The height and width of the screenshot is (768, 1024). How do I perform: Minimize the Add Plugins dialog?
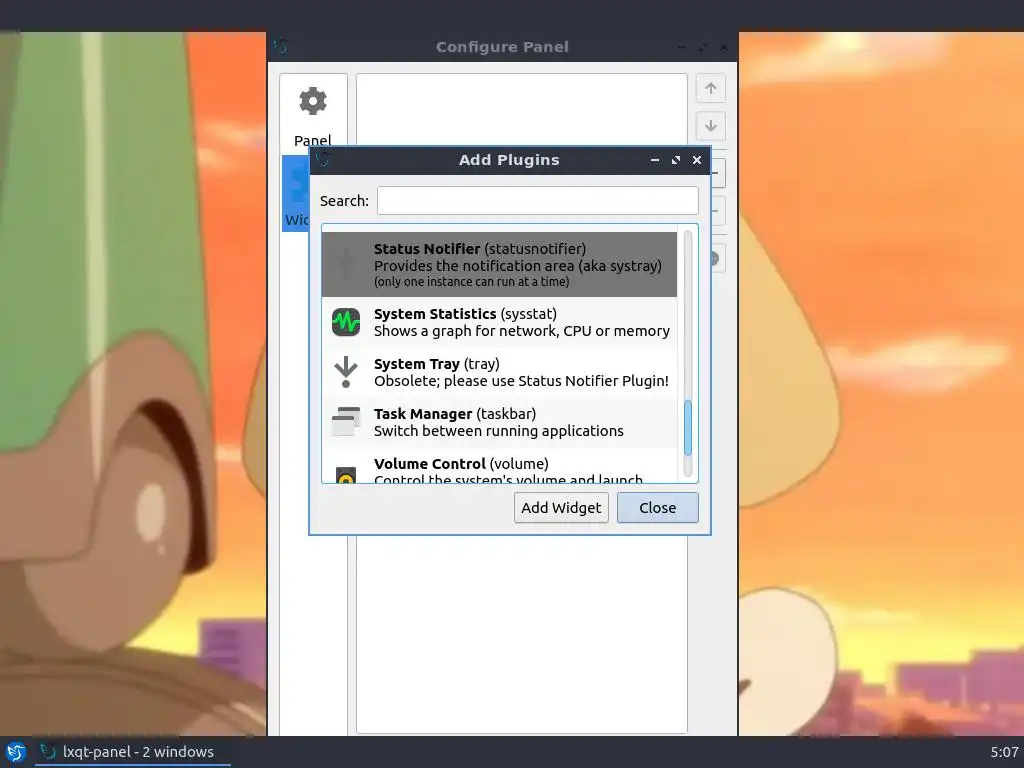655,160
